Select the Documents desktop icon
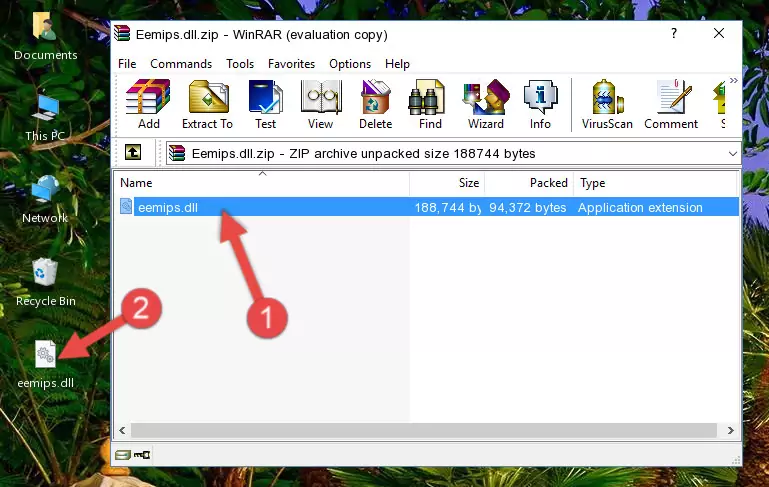Screen dimensions: 769x487 point(46,36)
